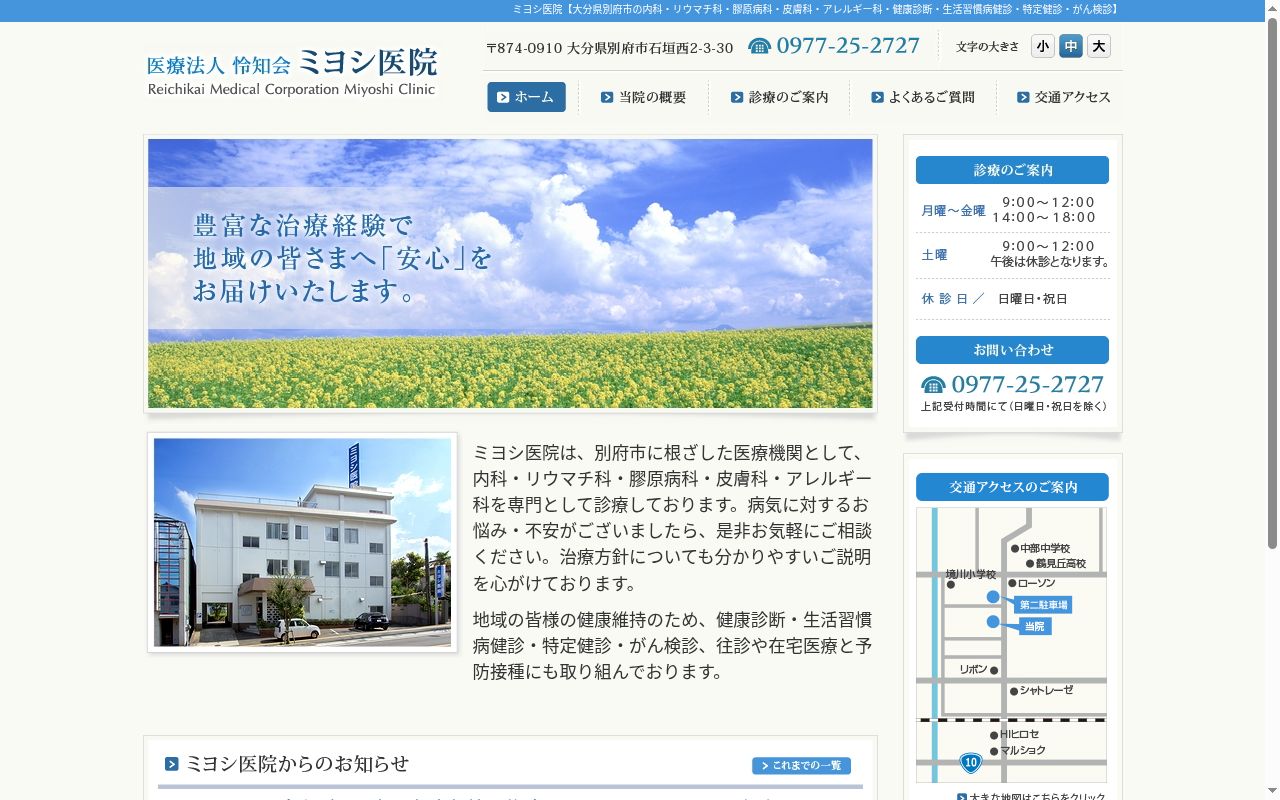Open 交通アクセス navigation item
Image resolution: width=1280 pixels, height=800 pixels.
[x=1064, y=97]
